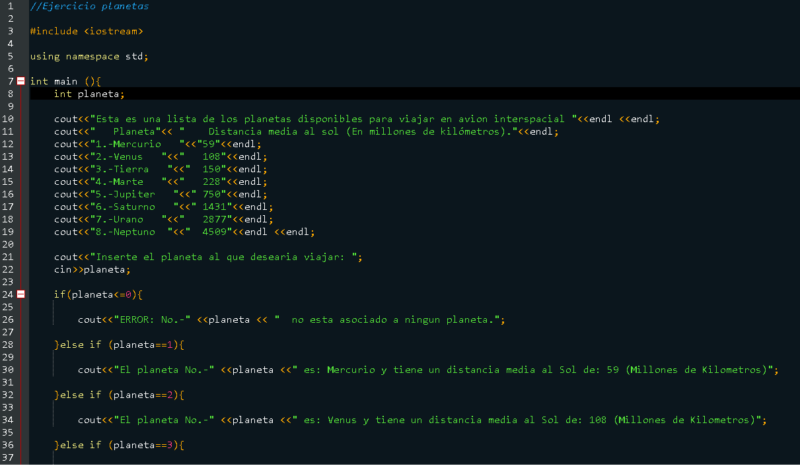Image resolution: width=800 pixels, height=466 pixels.
Task: Select line number 8 in the gutter
Action: pos(9,94)
